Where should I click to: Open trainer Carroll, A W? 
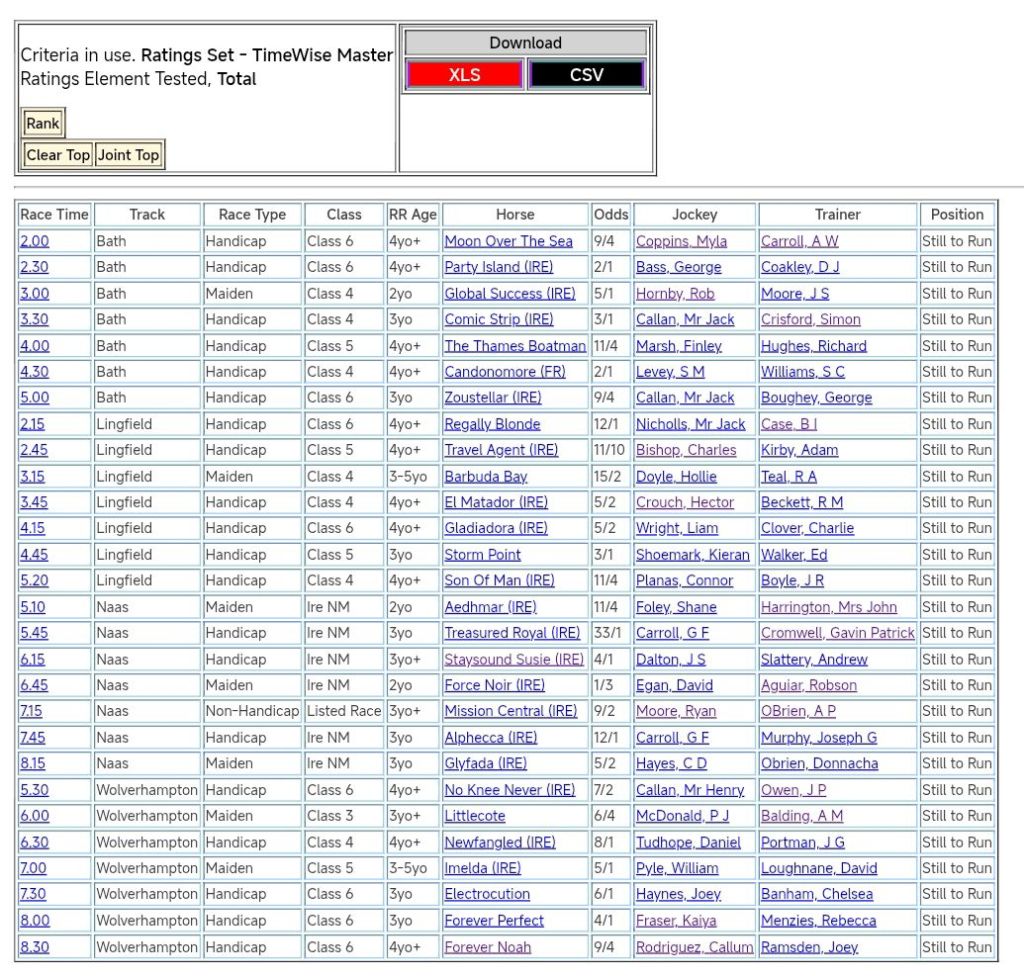point(799,241)
